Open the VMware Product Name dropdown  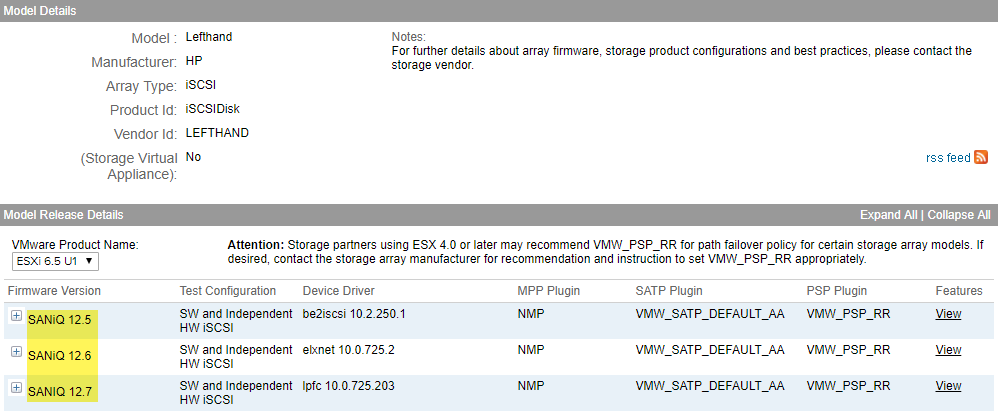click(56, 261)
